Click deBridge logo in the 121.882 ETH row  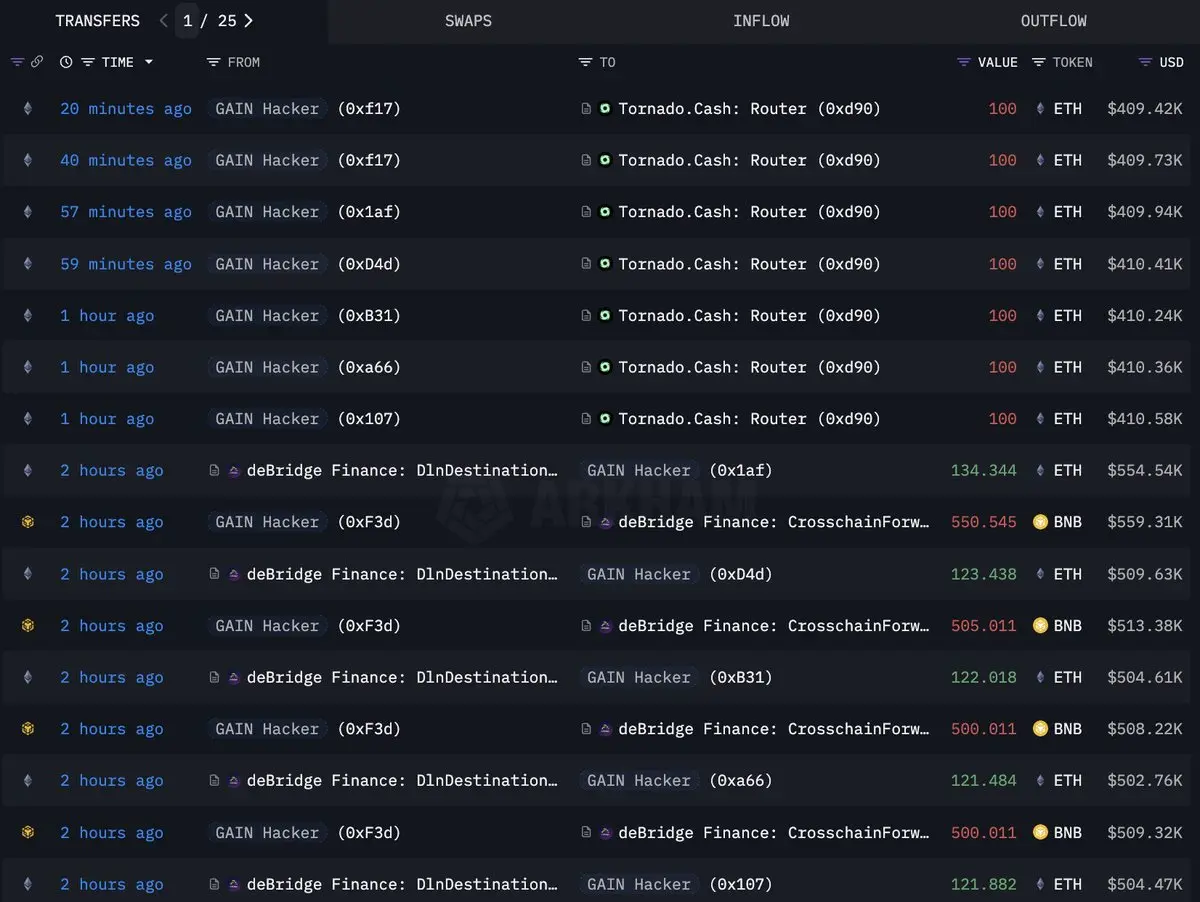point(234,884)
